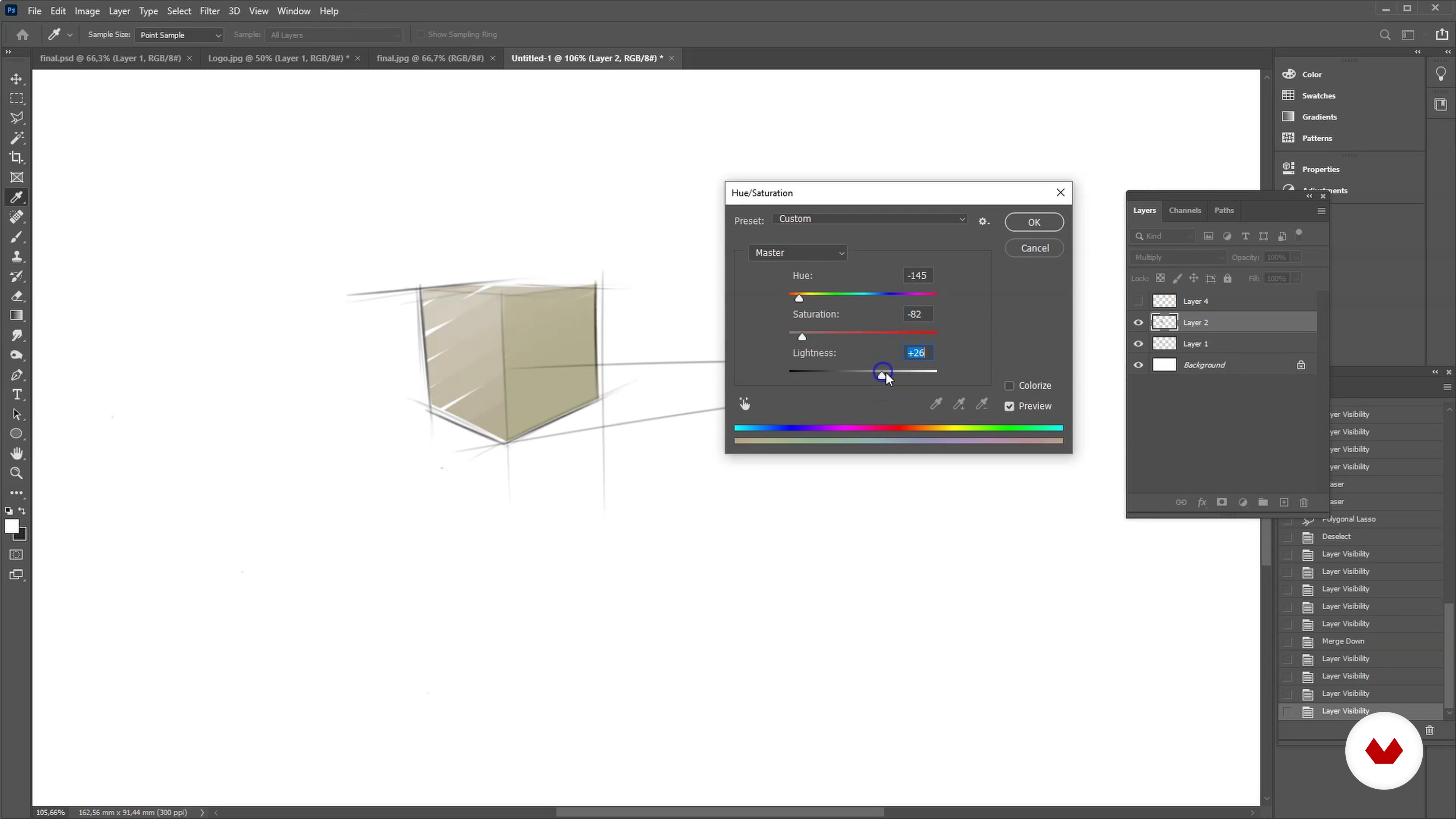
Task: Select the Crop tool
Action: pyautogui.click(x=16, y=158)
